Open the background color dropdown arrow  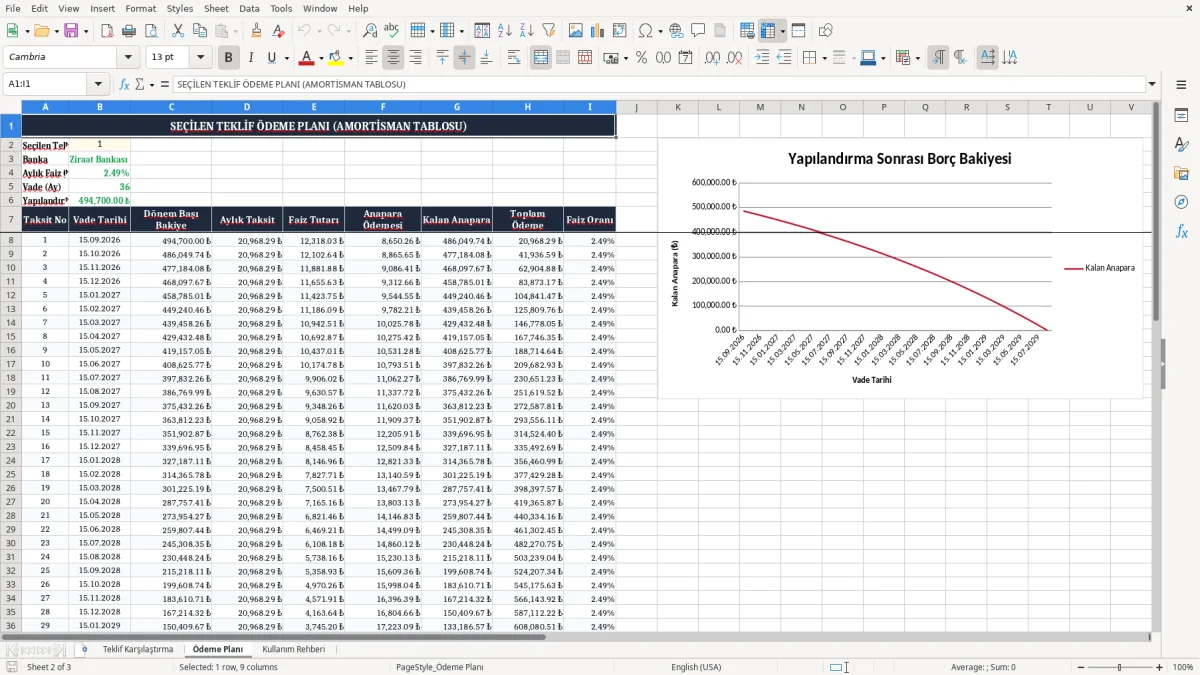tap(350, 58)
